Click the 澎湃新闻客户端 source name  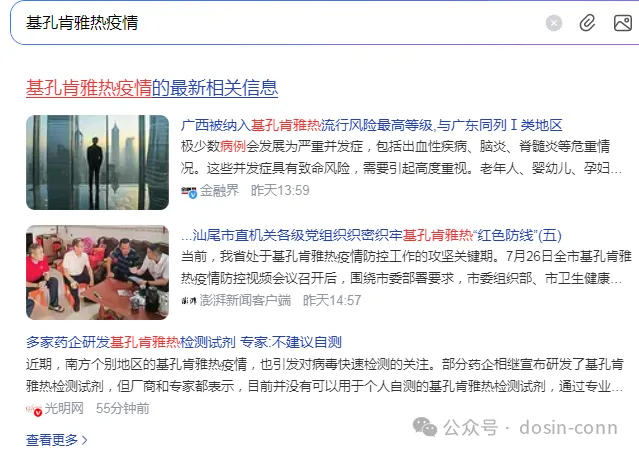pos(245,300)
